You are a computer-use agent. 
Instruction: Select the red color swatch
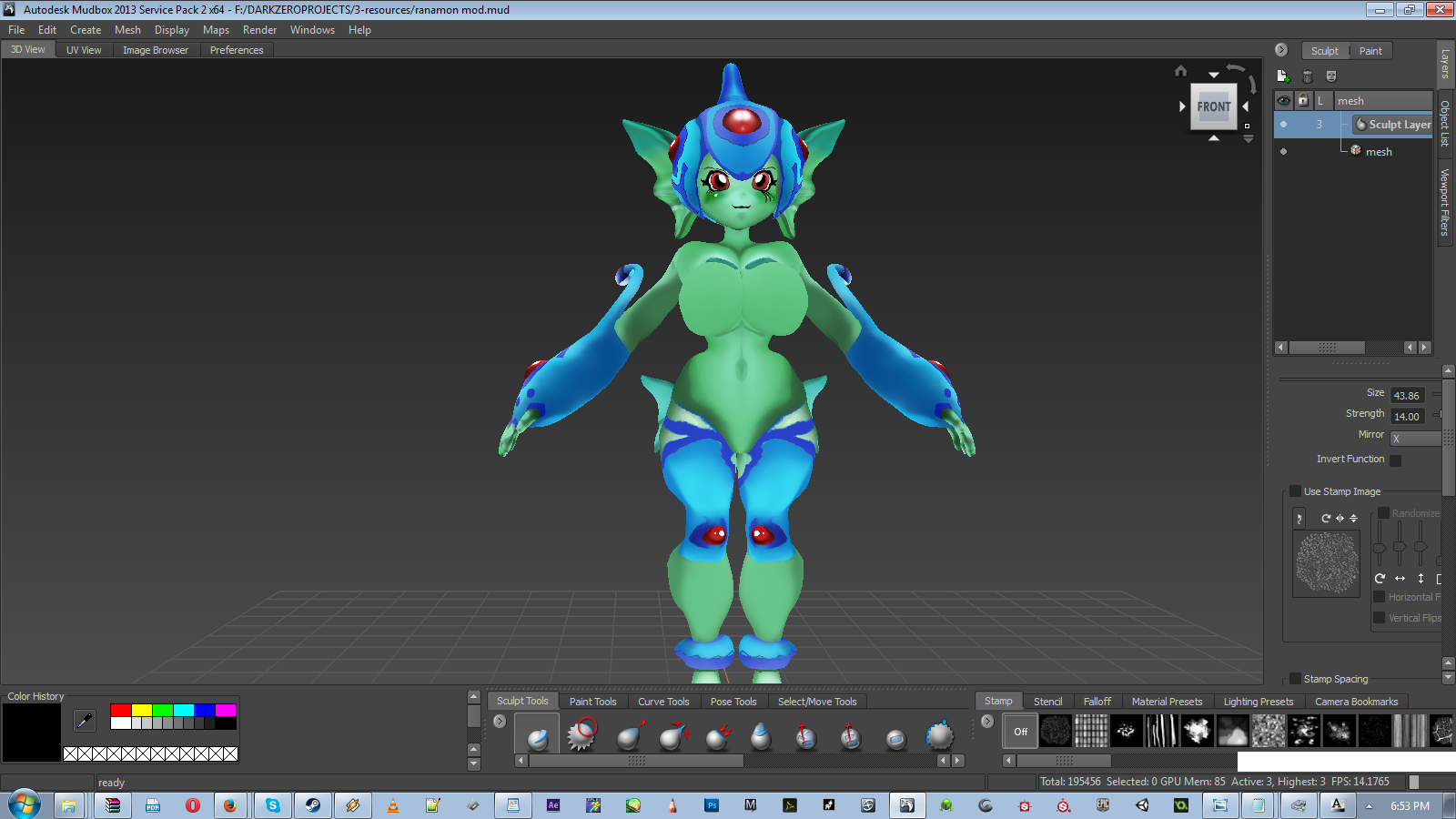(x=120, y=710)
